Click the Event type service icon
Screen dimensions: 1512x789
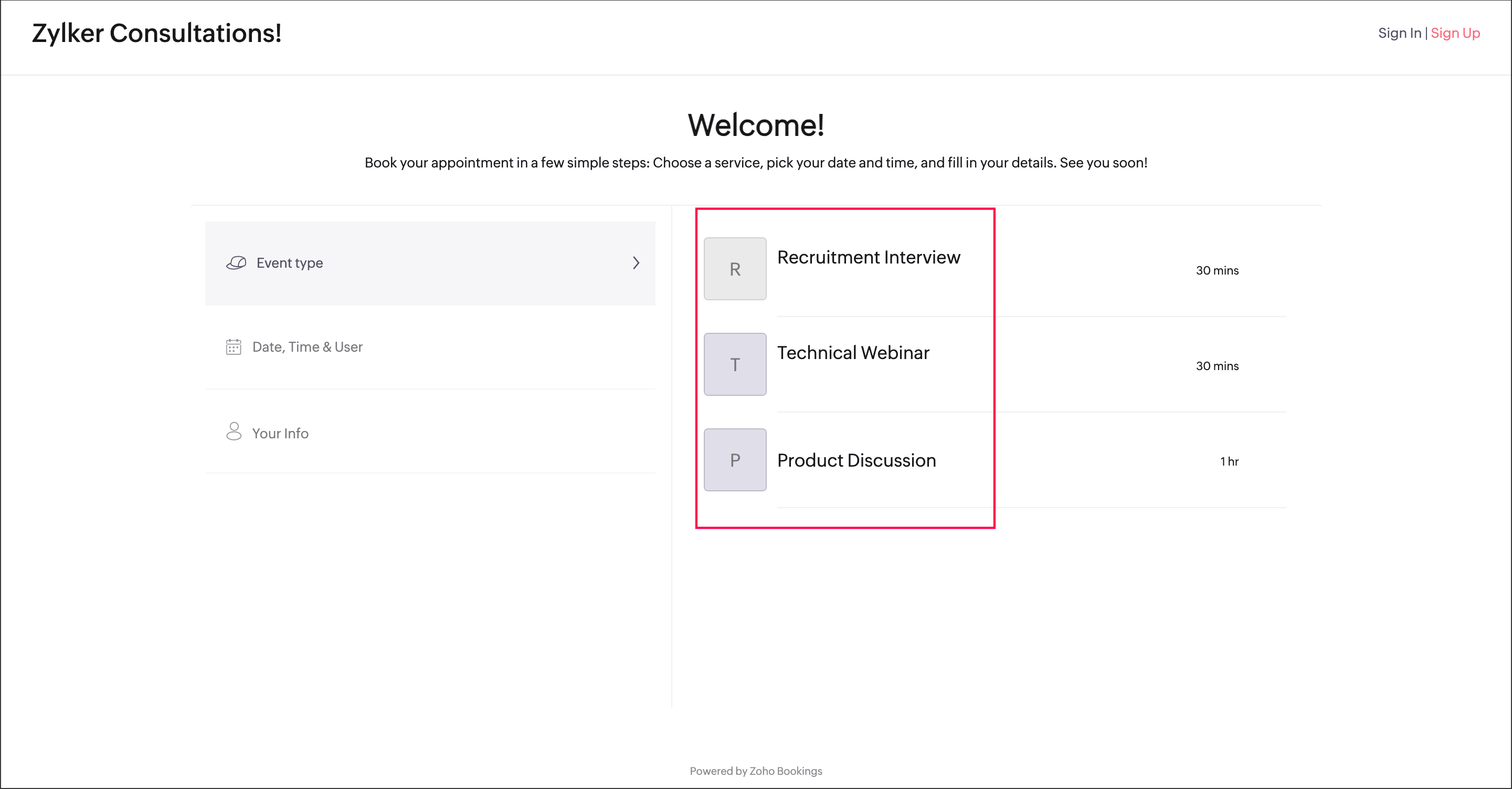coord(236,263)
